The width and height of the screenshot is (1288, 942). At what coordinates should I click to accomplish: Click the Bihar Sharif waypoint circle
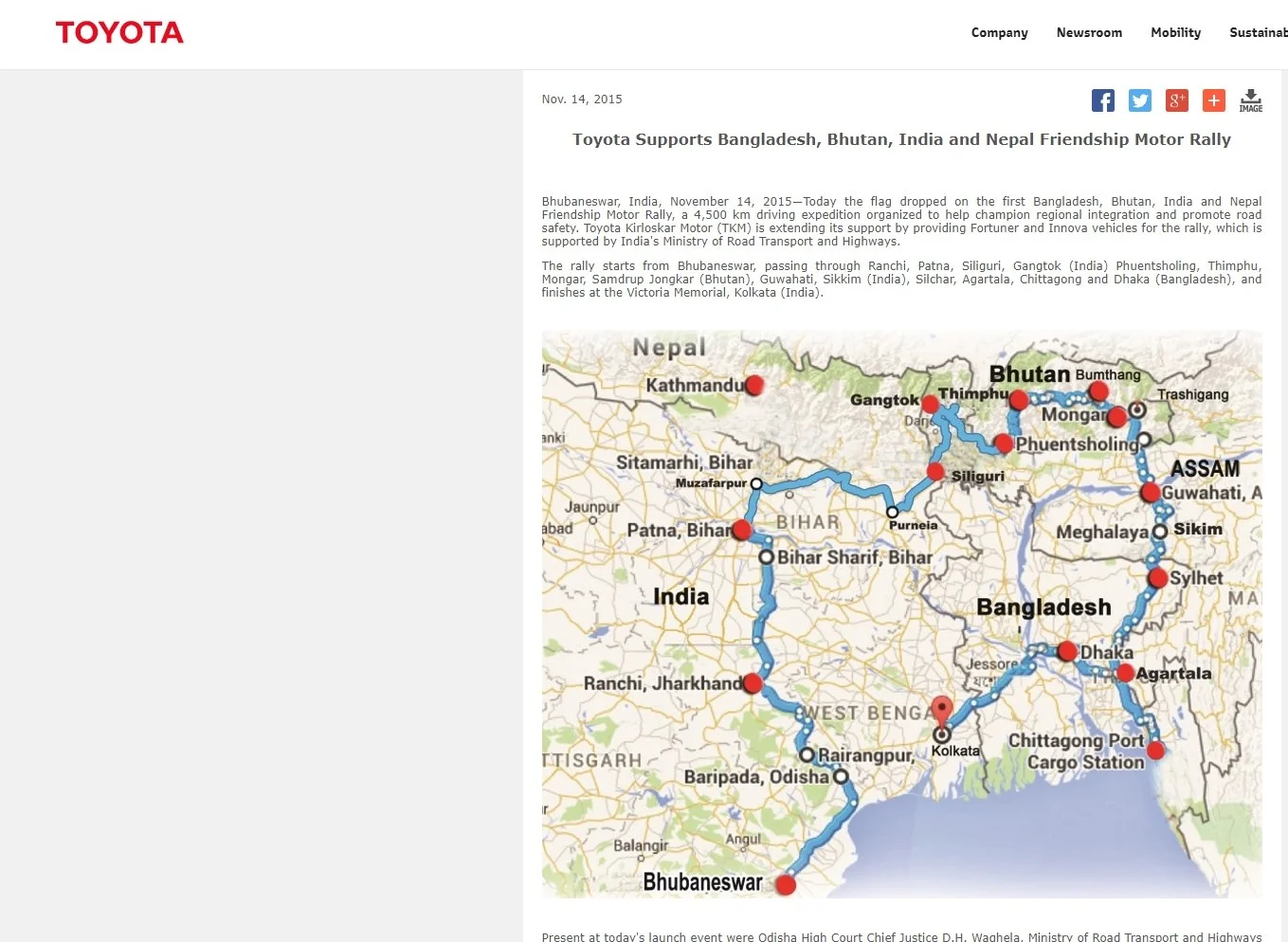coord(767,557)
